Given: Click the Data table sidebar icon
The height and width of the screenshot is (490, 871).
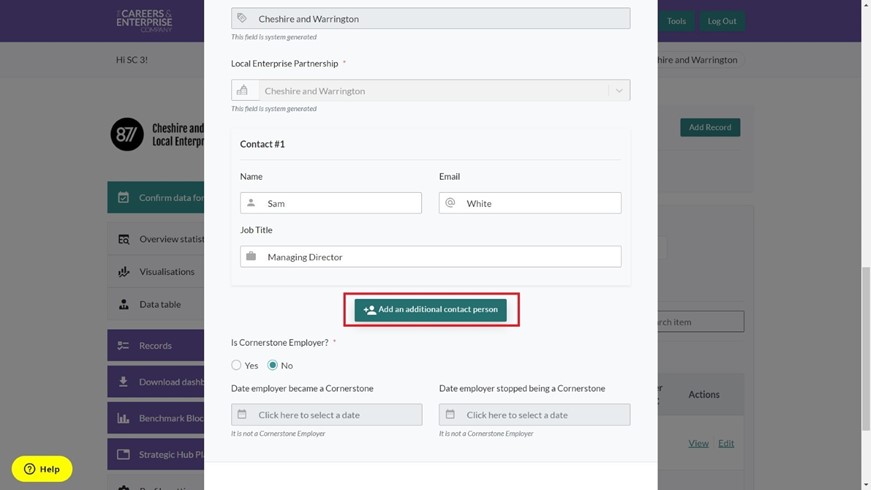Looking at the screenshot, I should 124,304.
